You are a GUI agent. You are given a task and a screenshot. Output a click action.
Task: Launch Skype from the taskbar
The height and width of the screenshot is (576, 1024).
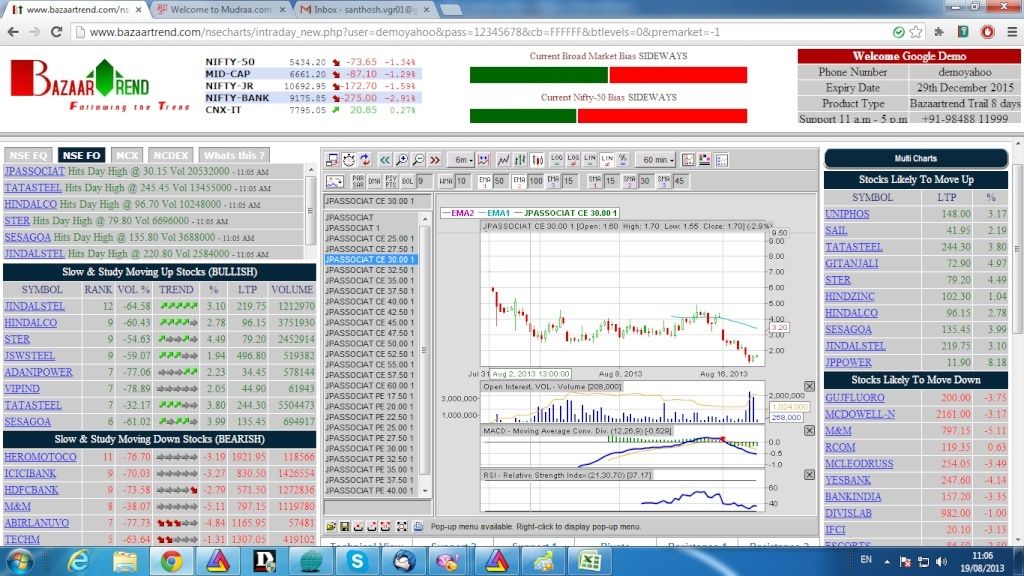[357, 562]
